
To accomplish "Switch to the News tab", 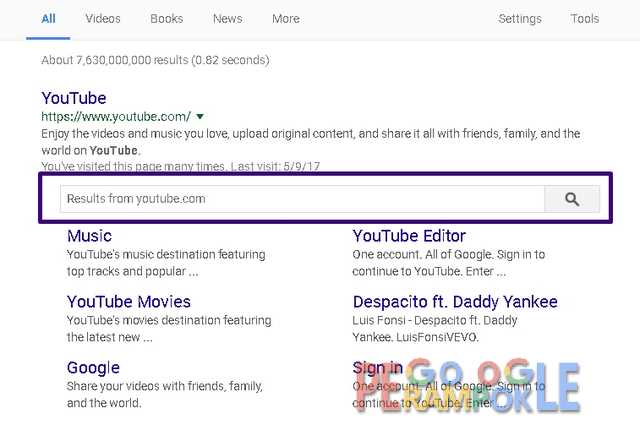I will 228,19.
